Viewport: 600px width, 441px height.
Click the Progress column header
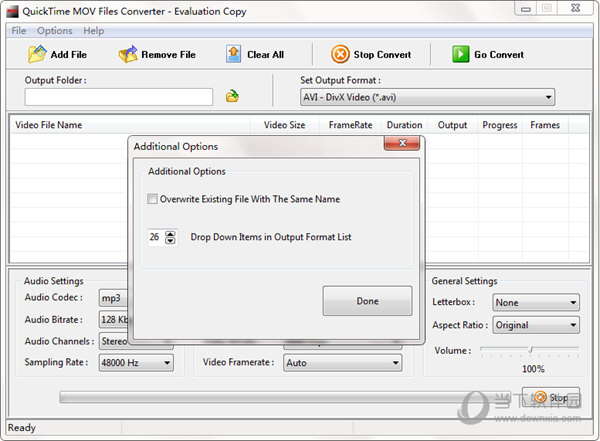point(500,125)
